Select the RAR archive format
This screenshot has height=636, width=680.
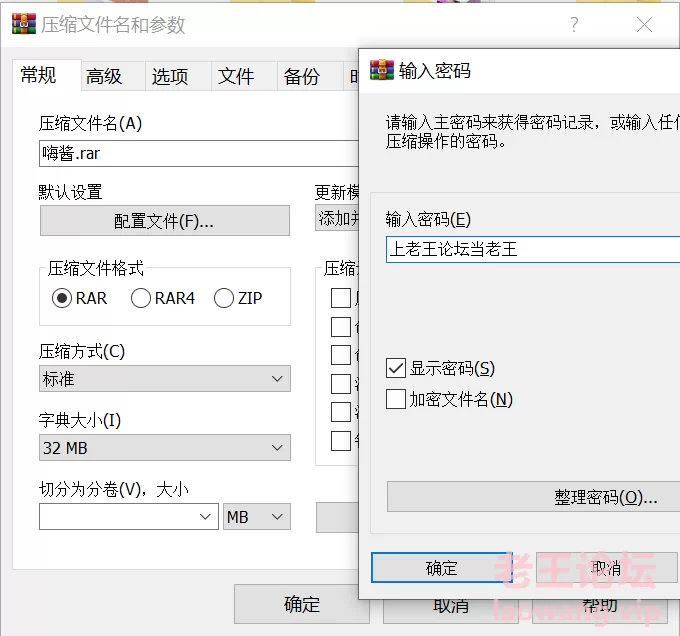click(79, 298)
